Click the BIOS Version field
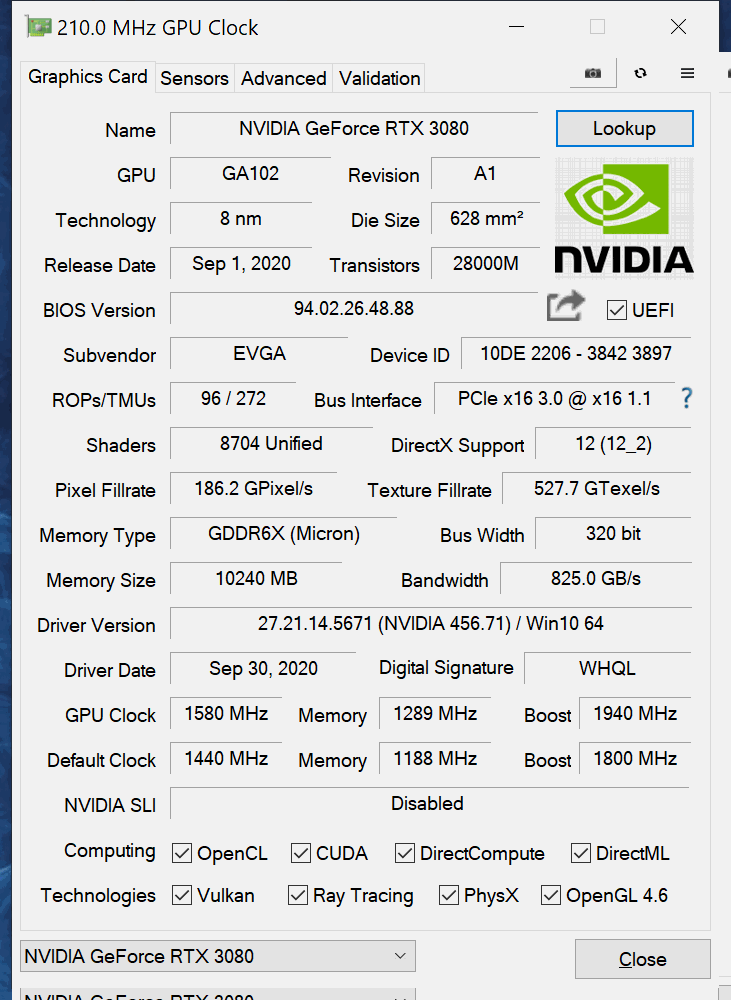The image size is (731, 1000). (x=354, y=309)
